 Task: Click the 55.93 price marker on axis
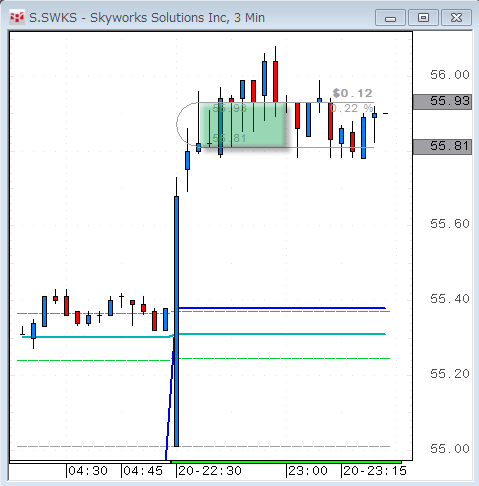tap(443, 102)
